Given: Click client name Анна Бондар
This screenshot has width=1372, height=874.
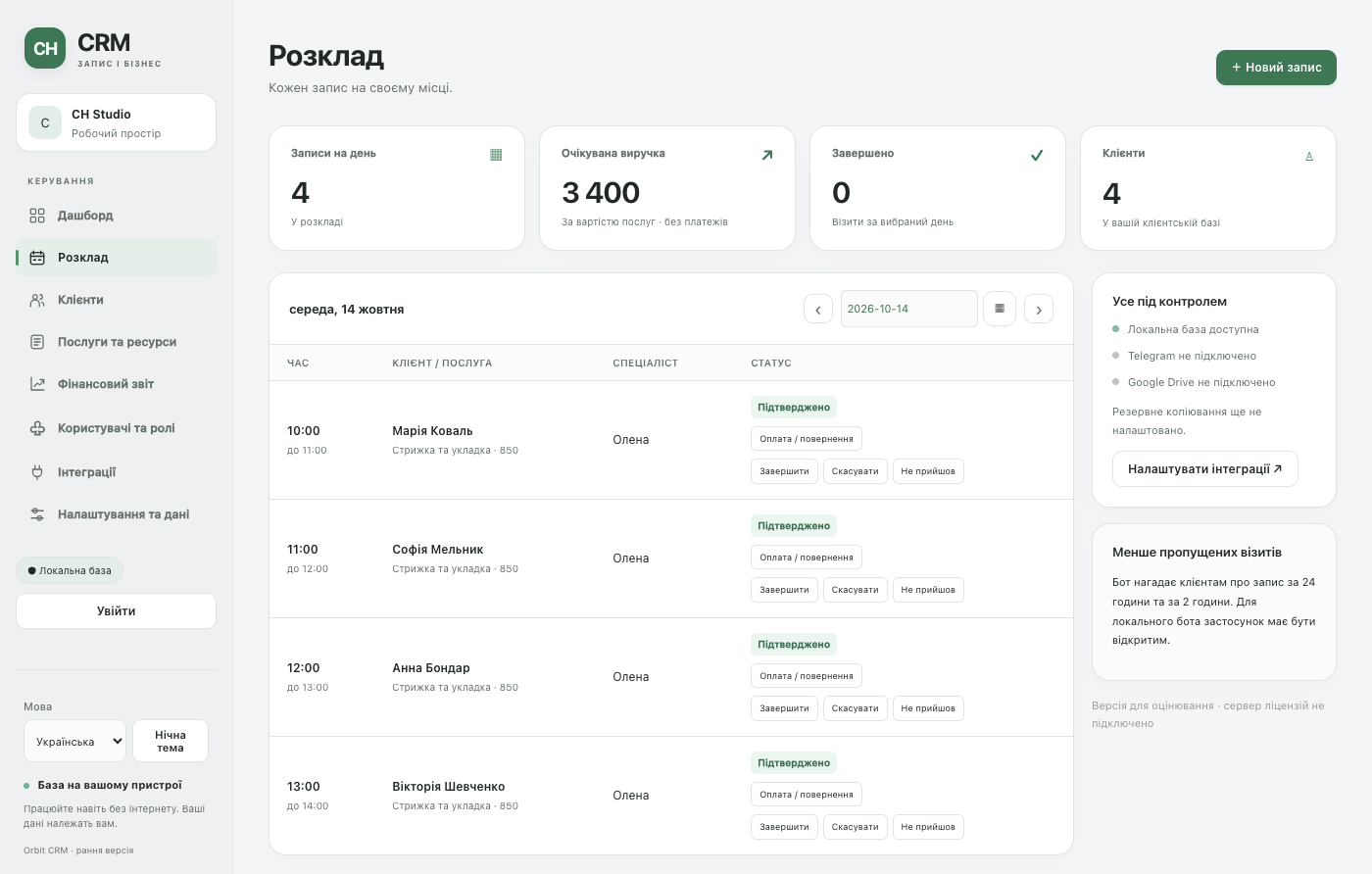Looking at the screenshot, I should click(431, 668).
